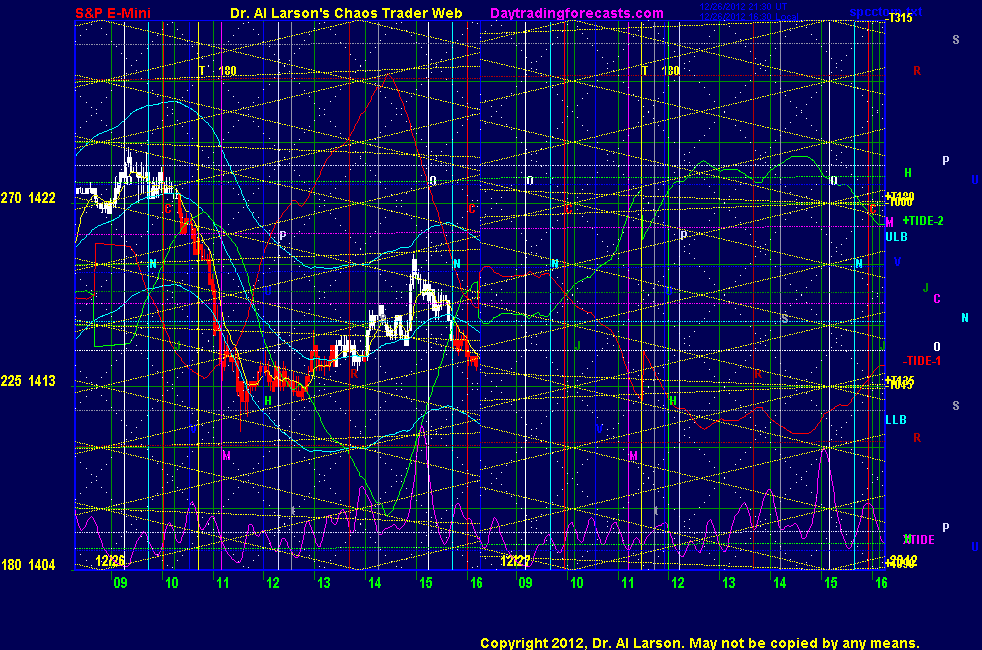982x650 pixels.
Task: Select "Dr. Al Larson's Chaos Trader Web" heading
Action: coord(346,13)
